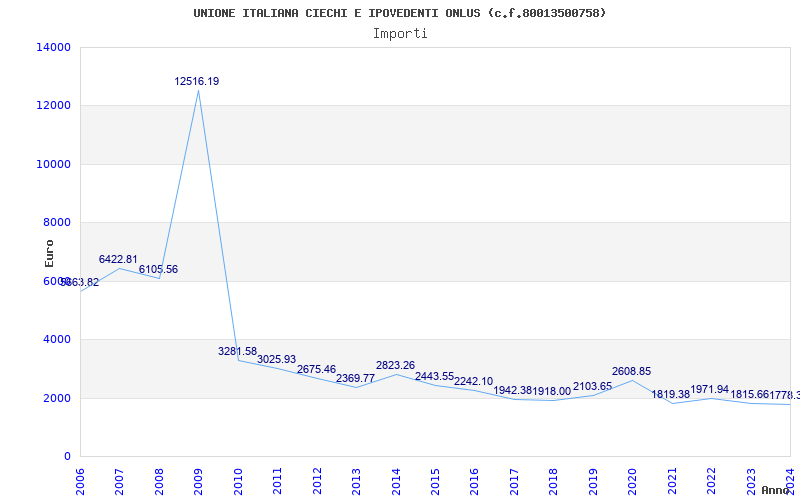The height and width of the screenshot is (500, 800).
Task: Select the 3025.93 data label
Action: tap(277, 359)
